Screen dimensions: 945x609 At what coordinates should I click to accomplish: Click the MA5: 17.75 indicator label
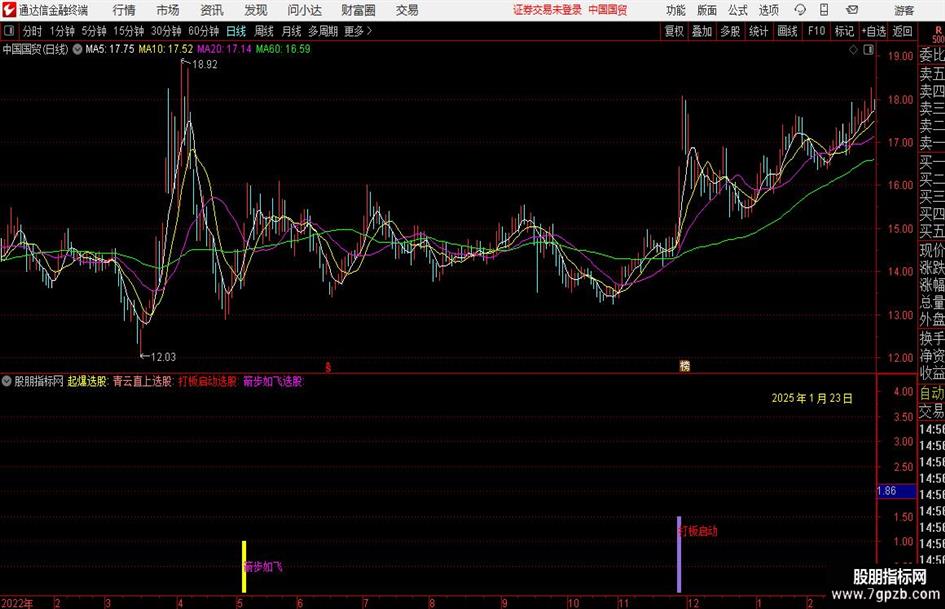[x=110, y=49]
